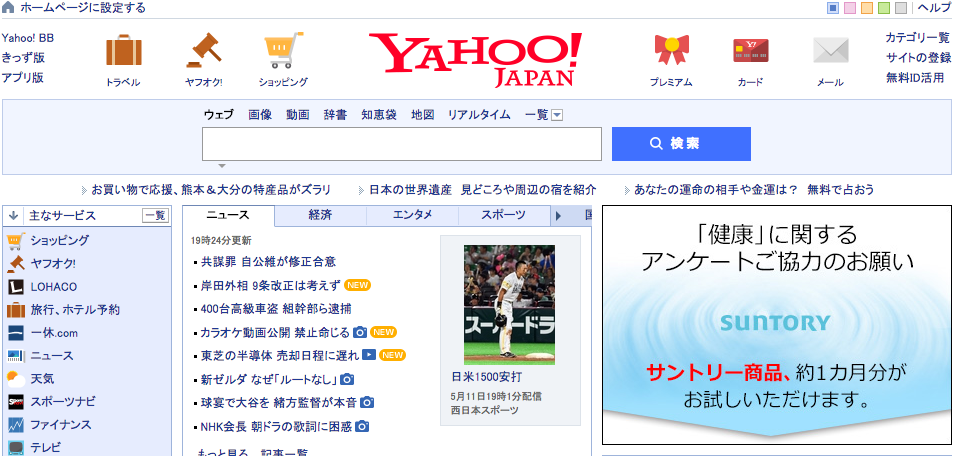Open the きっず版 link
Viewport: 955px width, 456px height.
click(x=23, y=58)
